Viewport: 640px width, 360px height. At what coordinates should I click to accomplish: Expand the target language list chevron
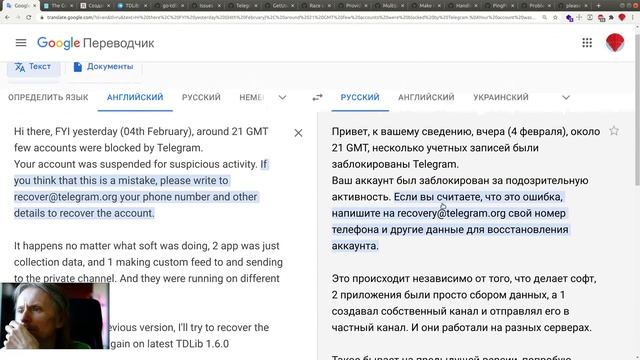[566, 98]
